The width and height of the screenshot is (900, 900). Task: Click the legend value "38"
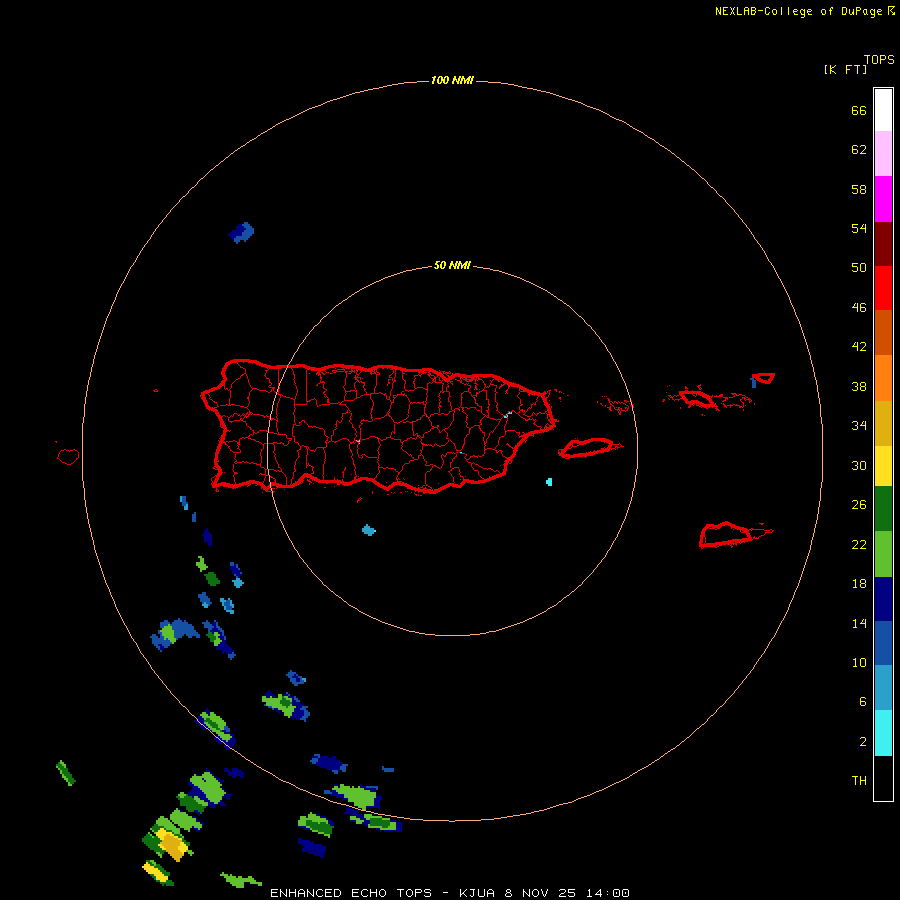click(859, 386)
